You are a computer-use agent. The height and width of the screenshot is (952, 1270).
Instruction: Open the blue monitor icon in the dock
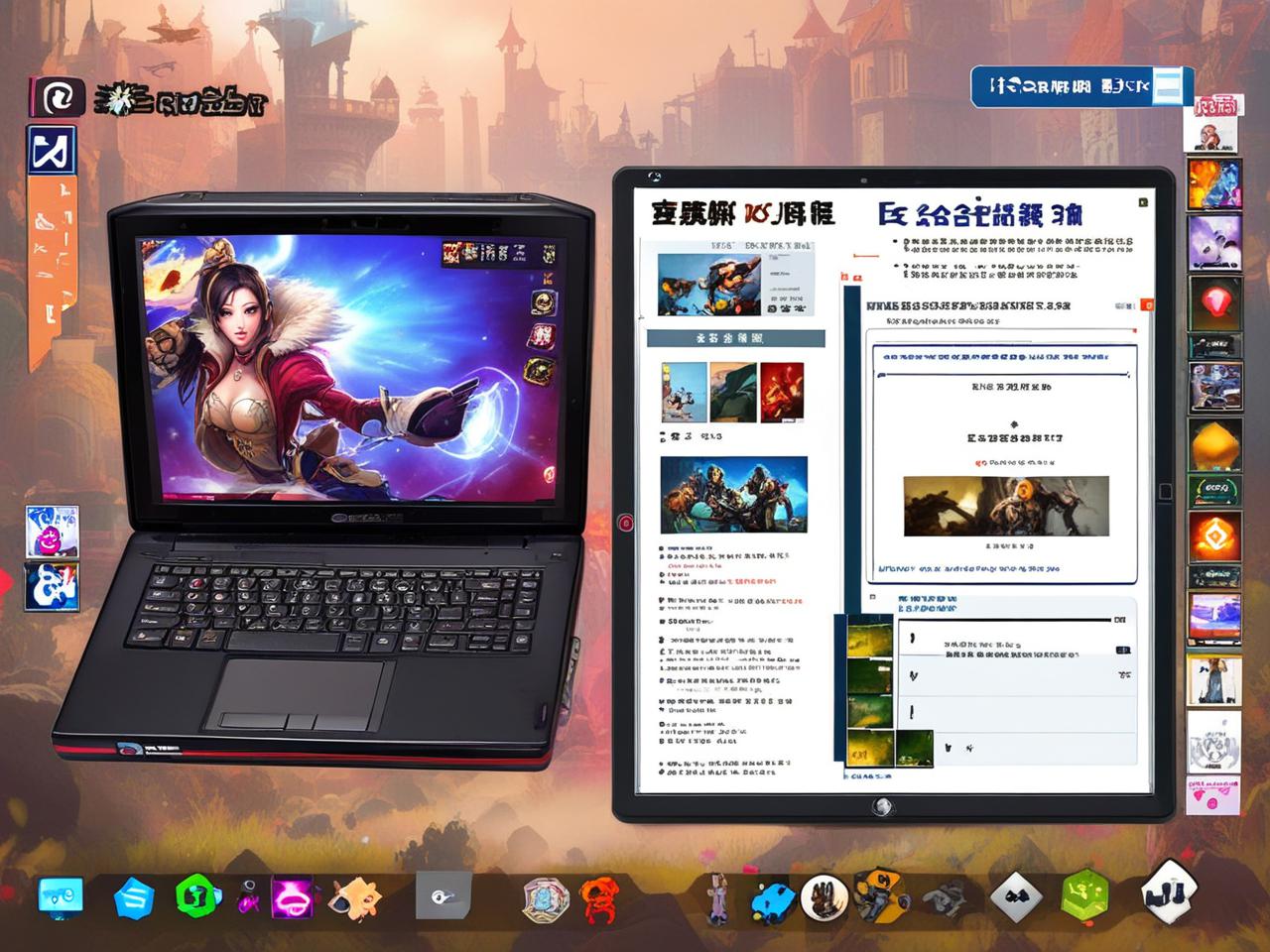(x=61, y=896)
